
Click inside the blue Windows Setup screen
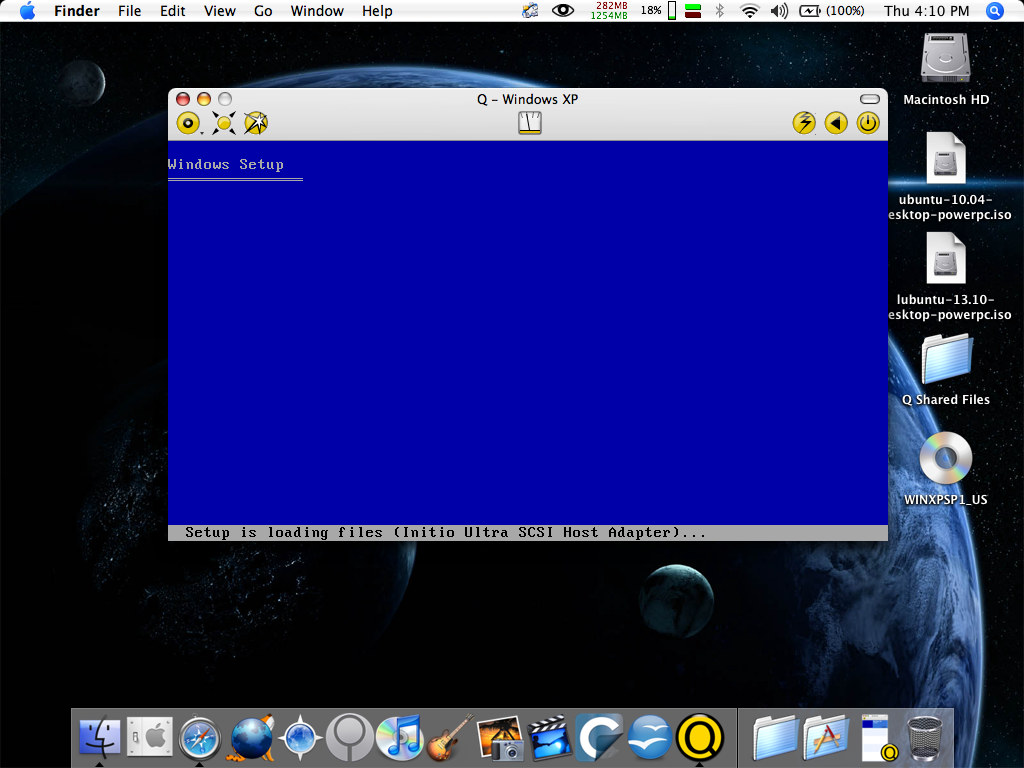pos(528,333)
